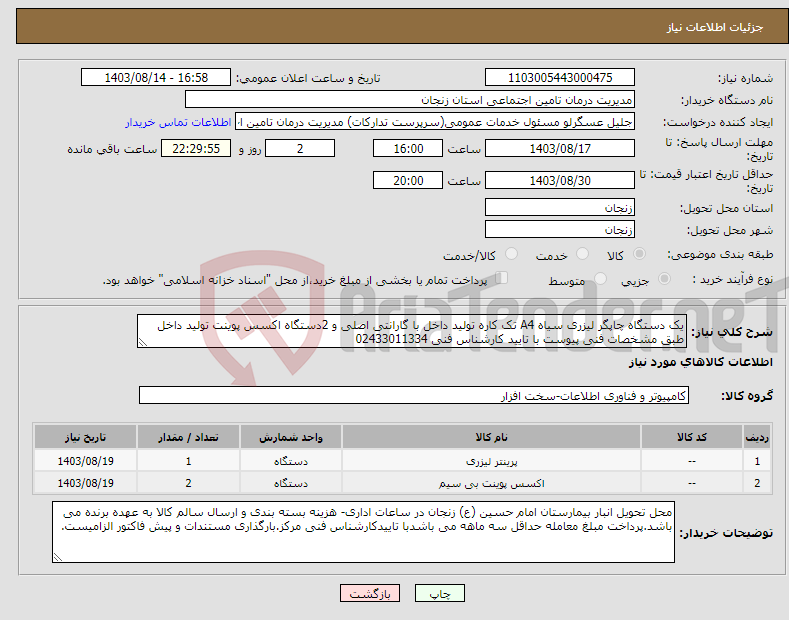Select the کالا radio button
The image size is (789, 620).
(x=639, y=254)
